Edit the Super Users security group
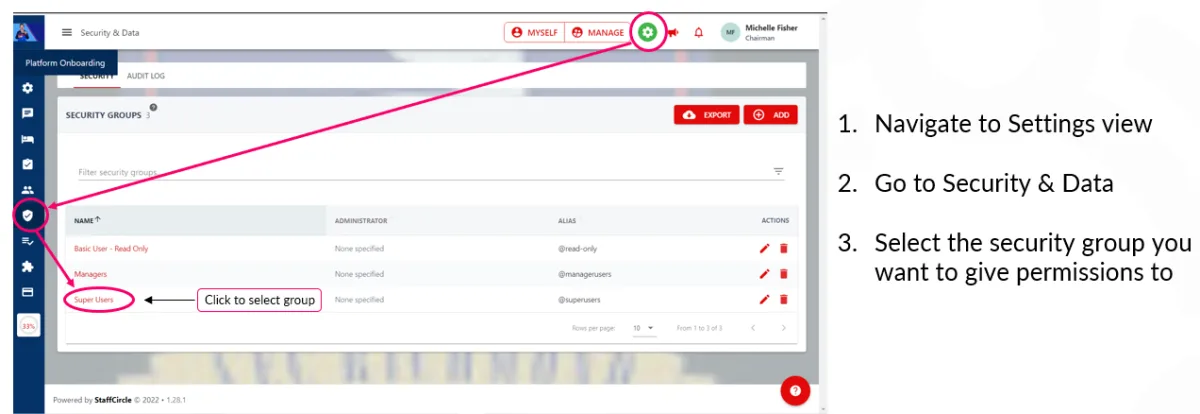1200x414 pixels. [x=765, y=299]
